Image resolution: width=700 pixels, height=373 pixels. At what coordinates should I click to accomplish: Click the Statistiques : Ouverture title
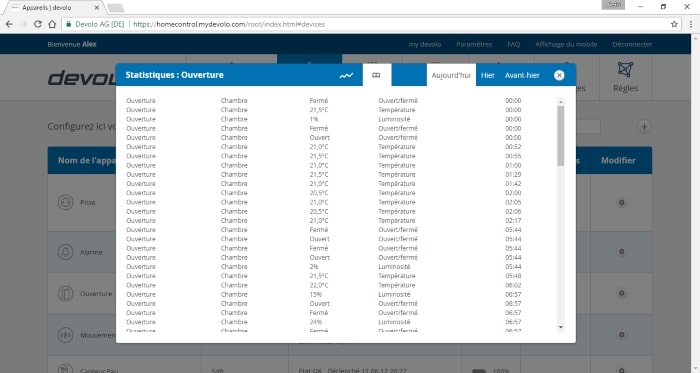tap(174, 75)
